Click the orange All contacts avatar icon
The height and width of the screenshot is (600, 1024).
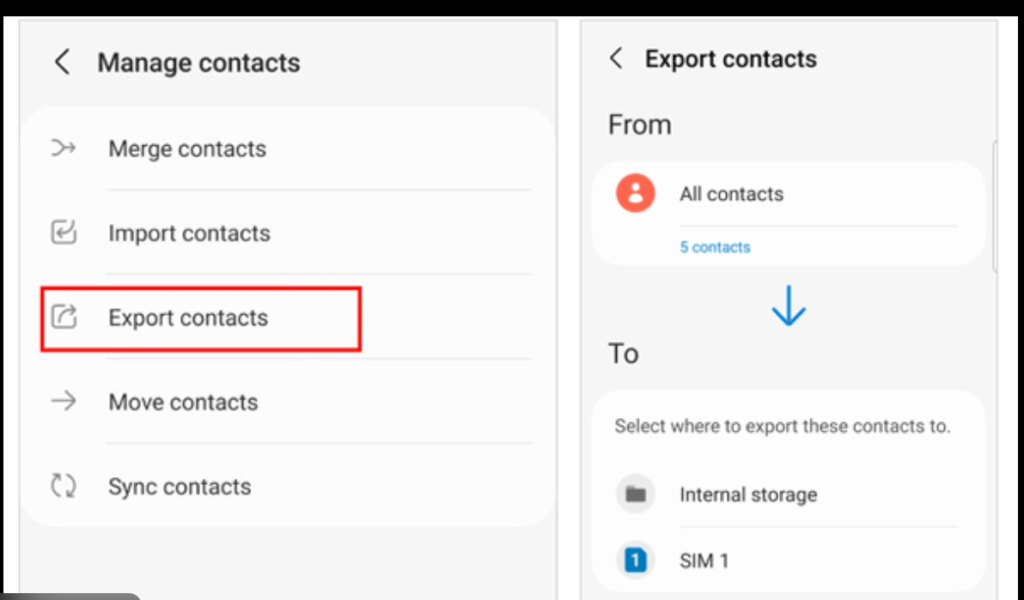coord(635,193)
